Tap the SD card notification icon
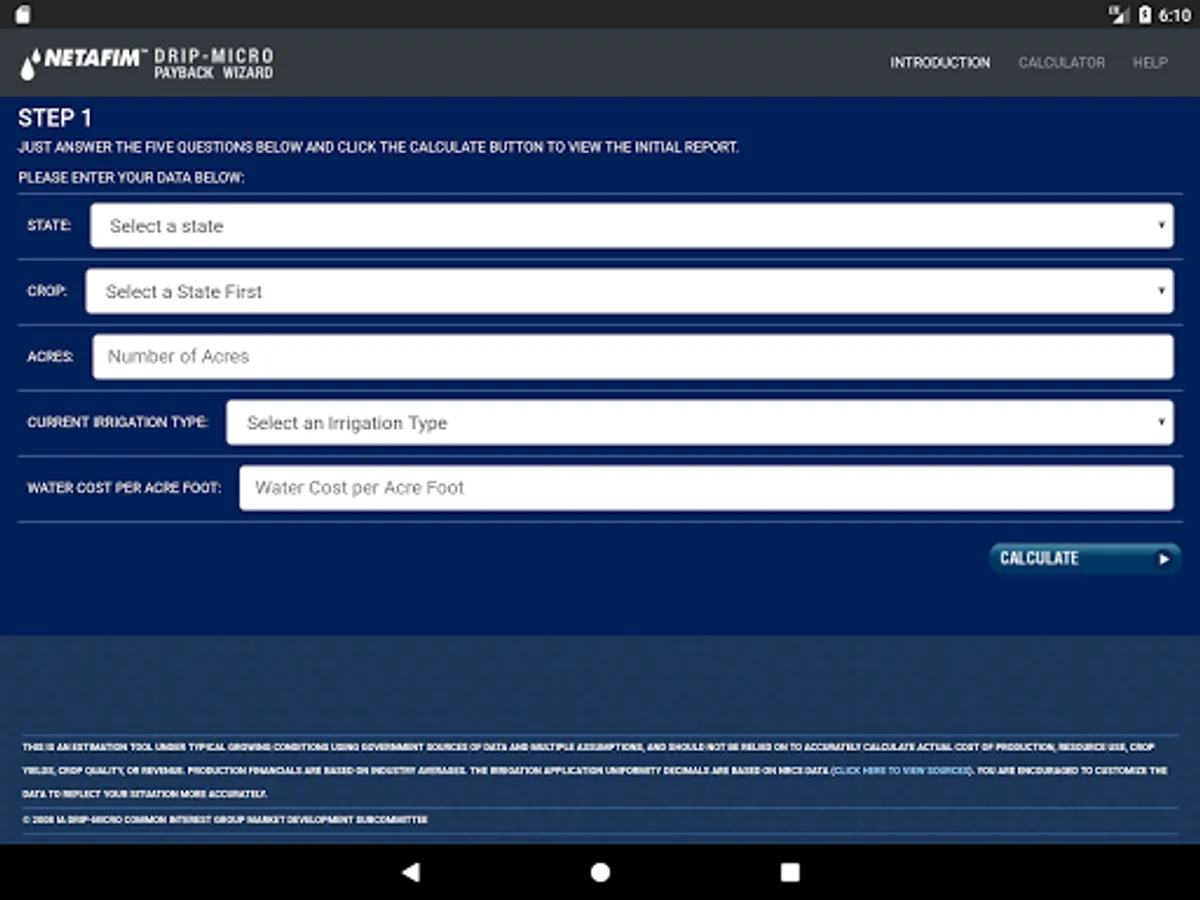The height and width of the screenshot is (900, 1200). coord(23,15)
